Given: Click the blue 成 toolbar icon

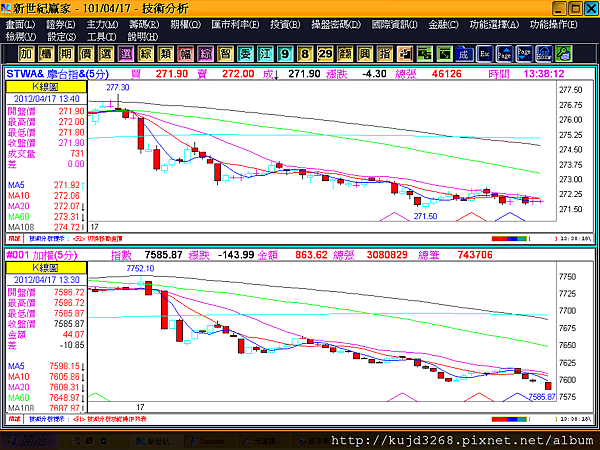Looking at the screenshot, I should [464, 54].
